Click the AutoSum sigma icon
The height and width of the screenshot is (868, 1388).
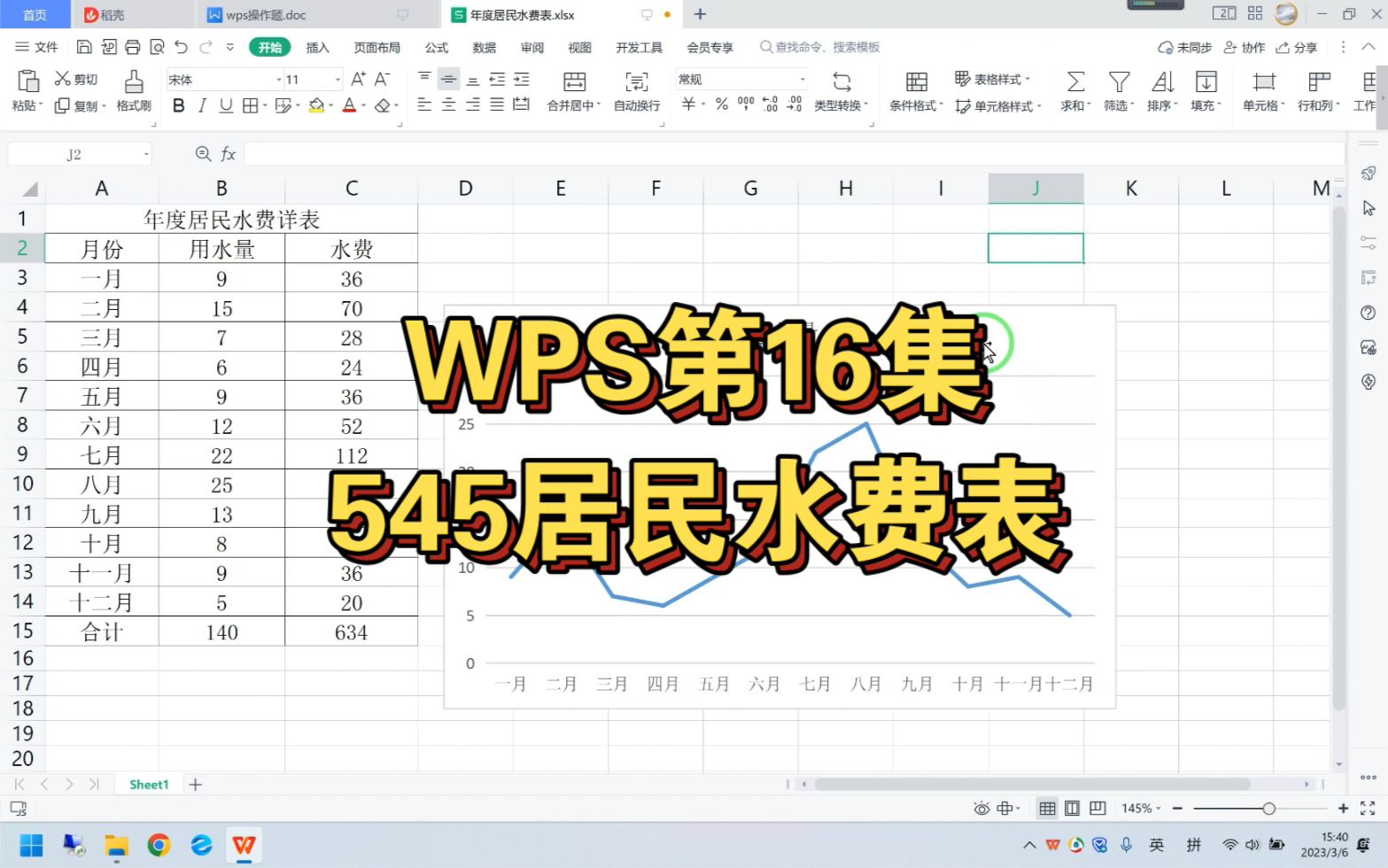(x=1075, y=81)
